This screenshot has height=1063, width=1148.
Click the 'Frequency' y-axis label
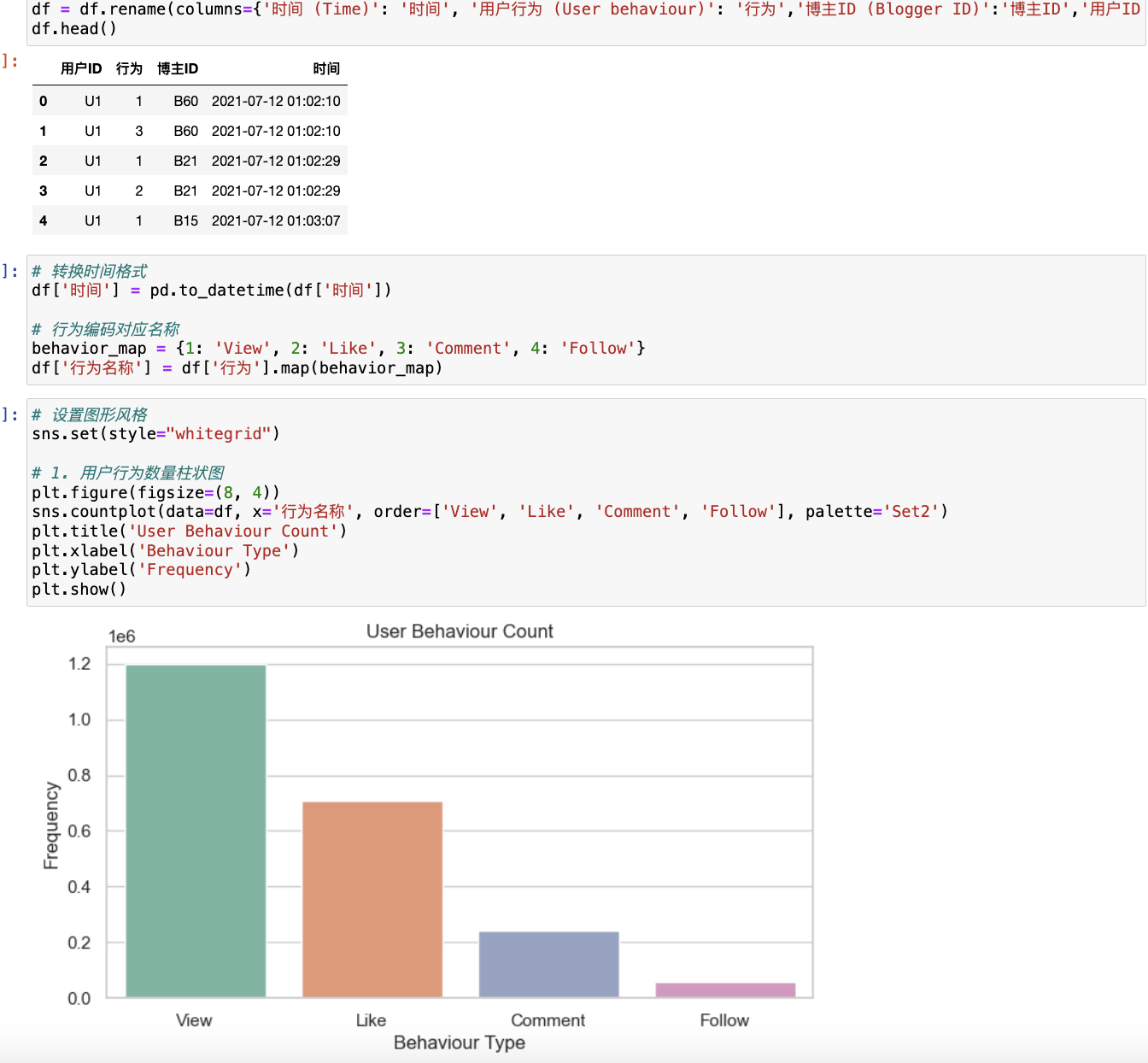51,825
